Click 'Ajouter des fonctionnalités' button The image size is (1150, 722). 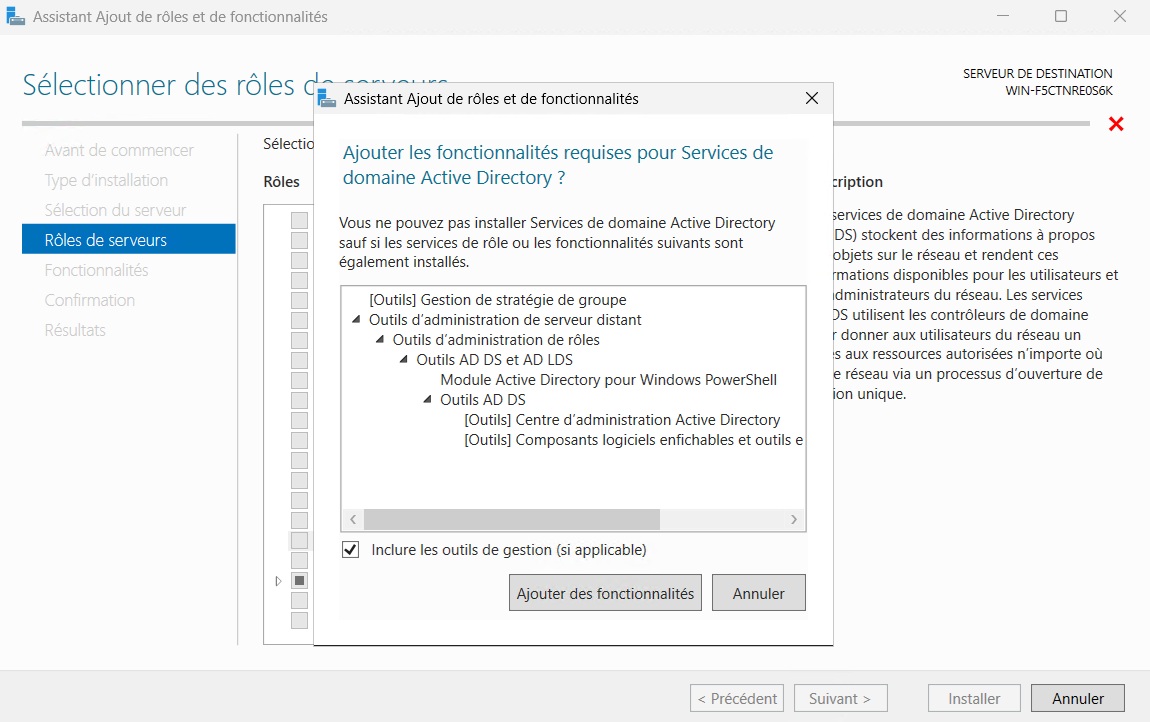coord(605,593)
